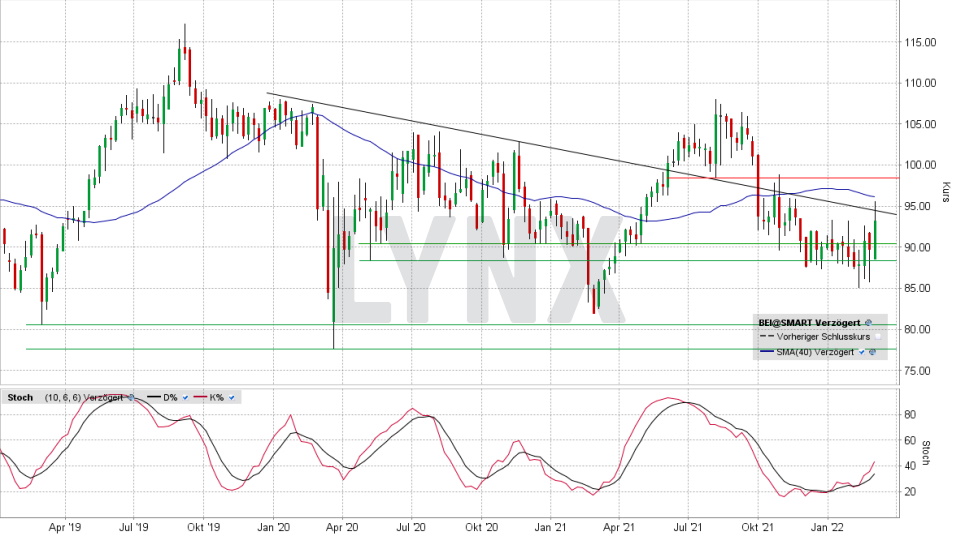The width and height of the screenshot is (960, 540).
Task: Click the 80 stochastic axis label
Action: (x=910, y=414)
